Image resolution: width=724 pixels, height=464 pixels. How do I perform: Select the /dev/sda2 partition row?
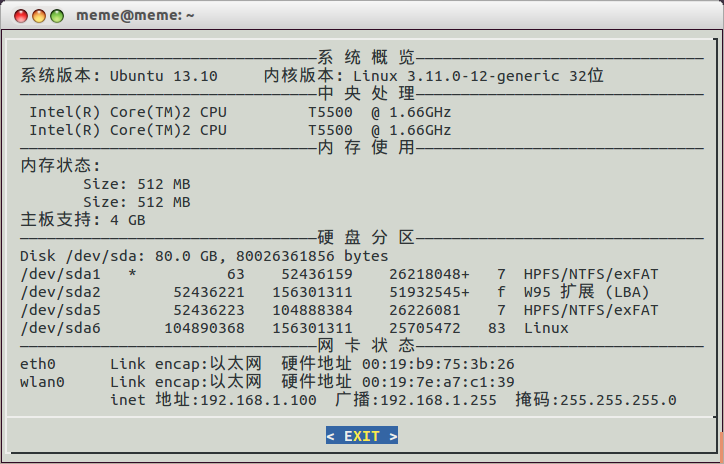[x=335, y=292]
